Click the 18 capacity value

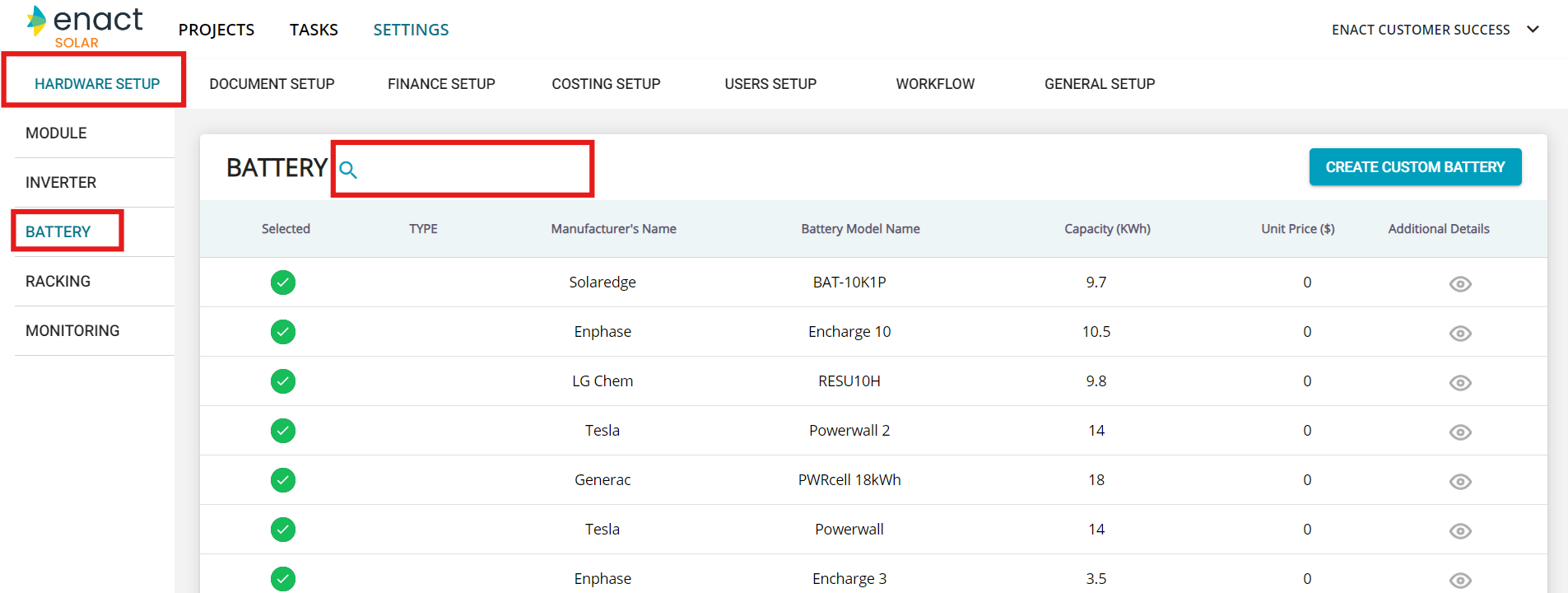tap(1096, 480)
